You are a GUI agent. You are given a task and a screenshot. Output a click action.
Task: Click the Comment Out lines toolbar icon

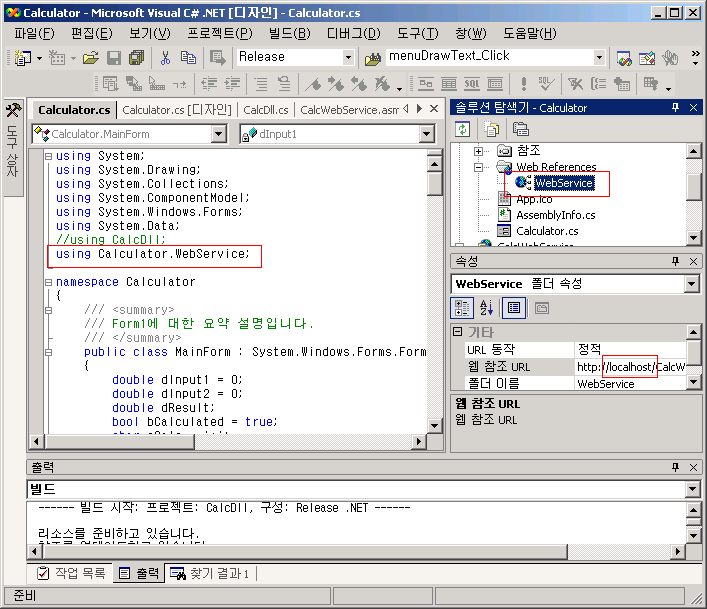pyautogui.click(x=261, y=84)
